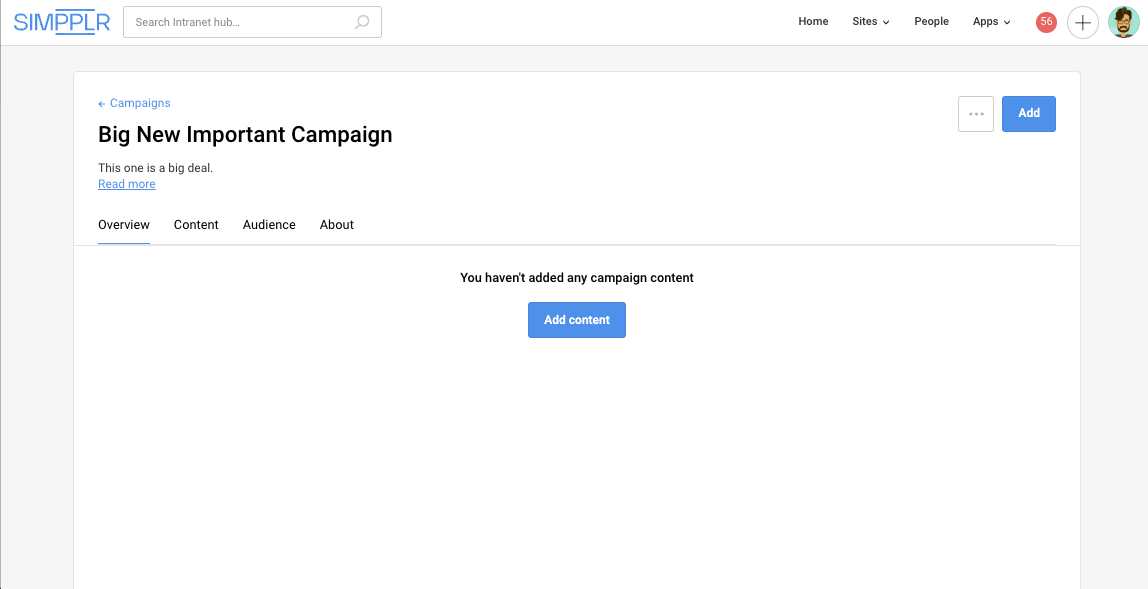Open the Audience tab
This screenshot has height=589, width=1148.
pyautogui.click(x=269, y=224)
